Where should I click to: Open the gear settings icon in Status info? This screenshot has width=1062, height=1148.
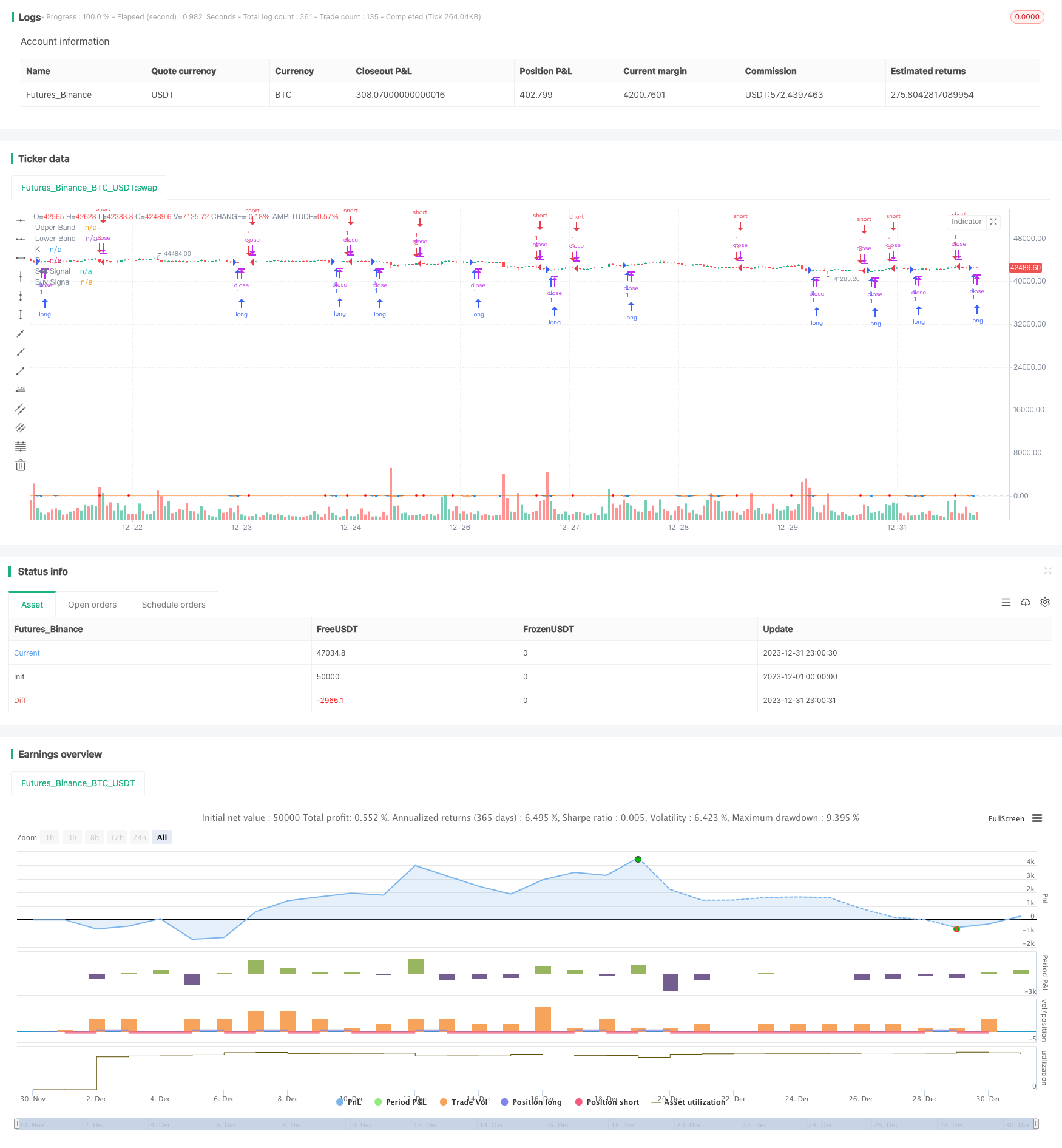pyautogui.click(x=1045, y=602)
